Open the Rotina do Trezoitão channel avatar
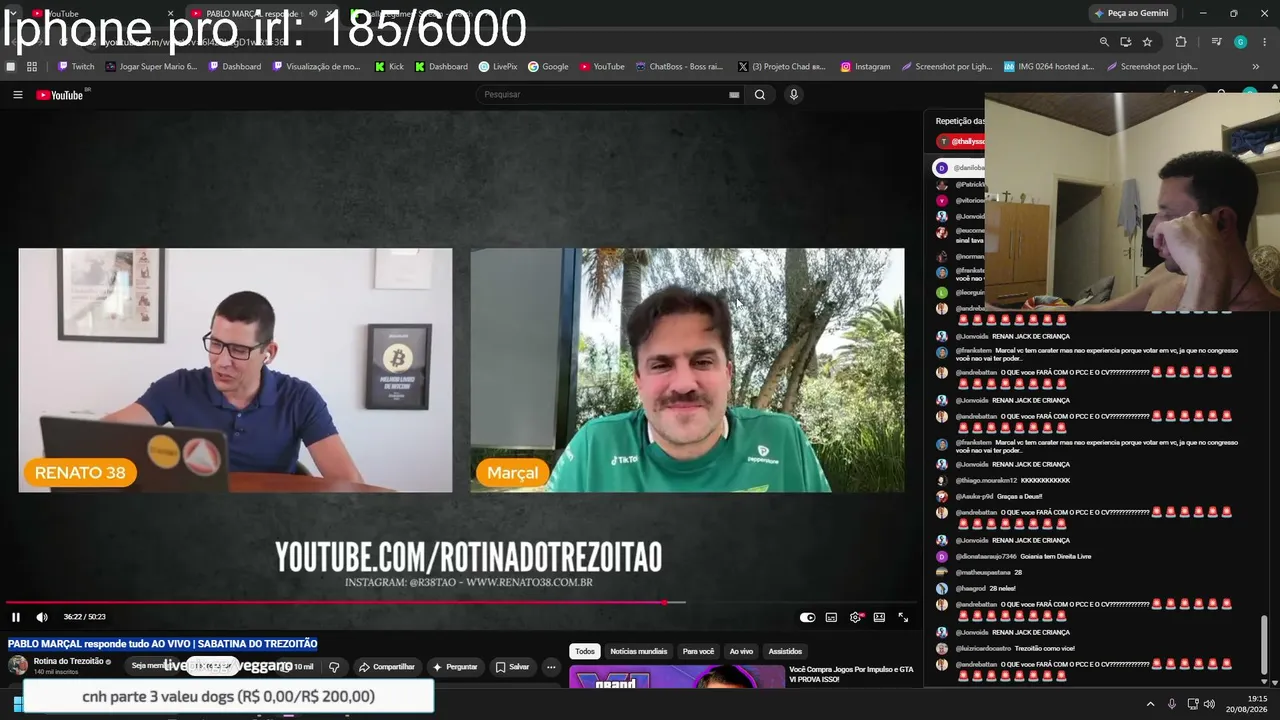 coord(18,666)
